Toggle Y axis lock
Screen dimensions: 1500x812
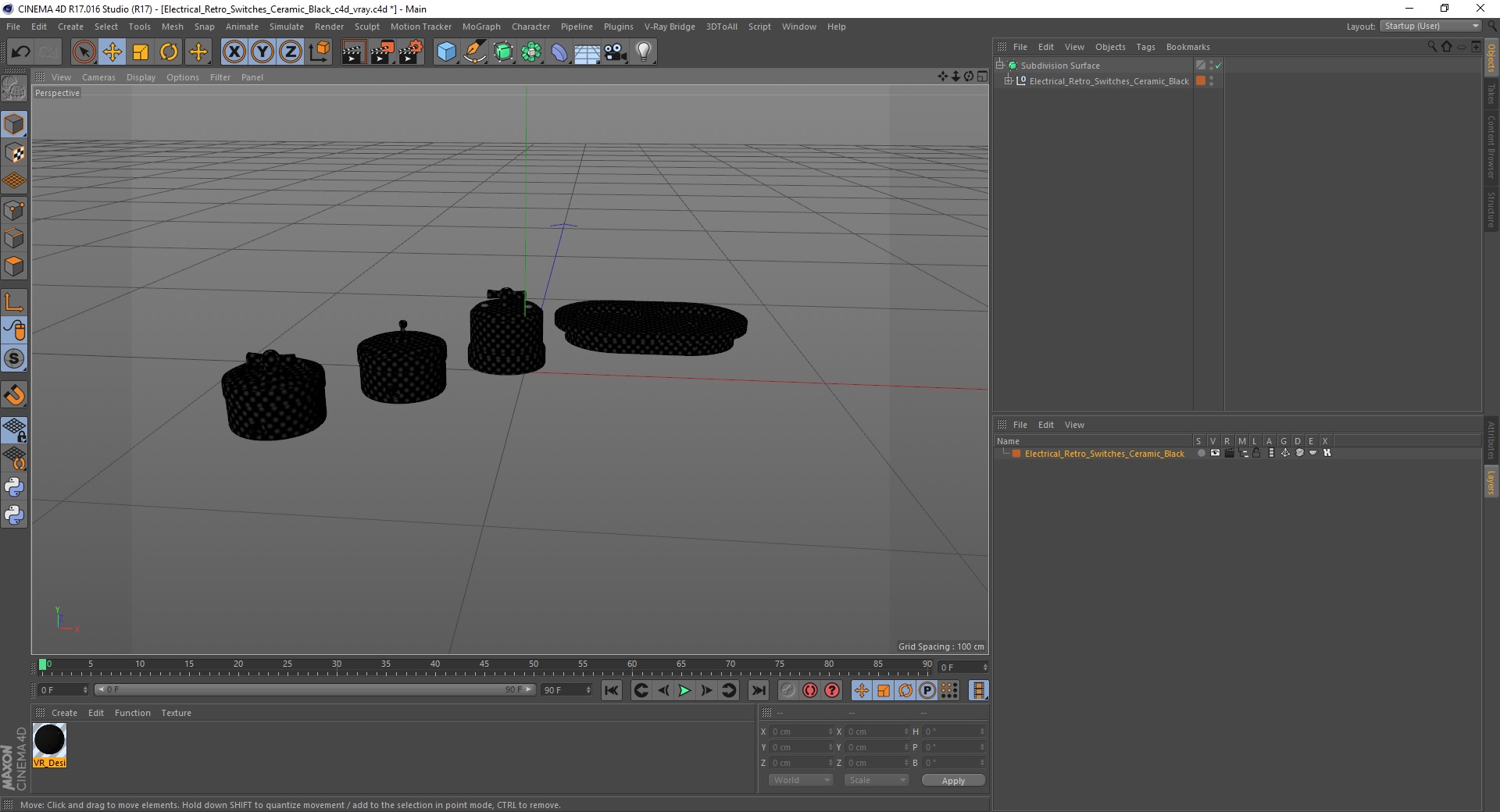coord(262,52)
